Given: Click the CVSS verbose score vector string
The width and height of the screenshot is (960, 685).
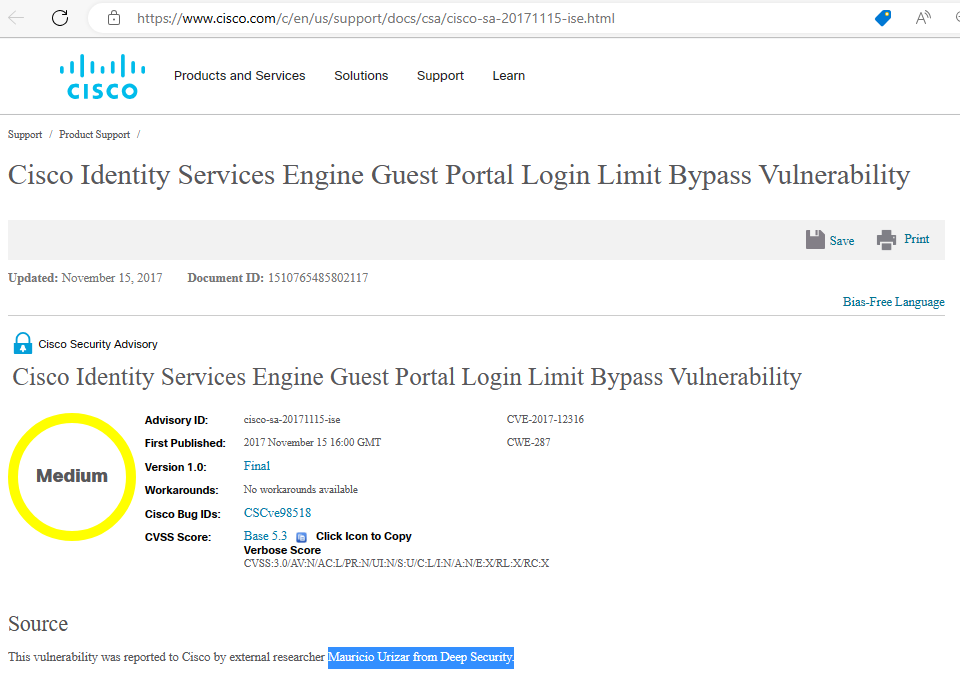Looking at the screenshot, I should point(396,563).
